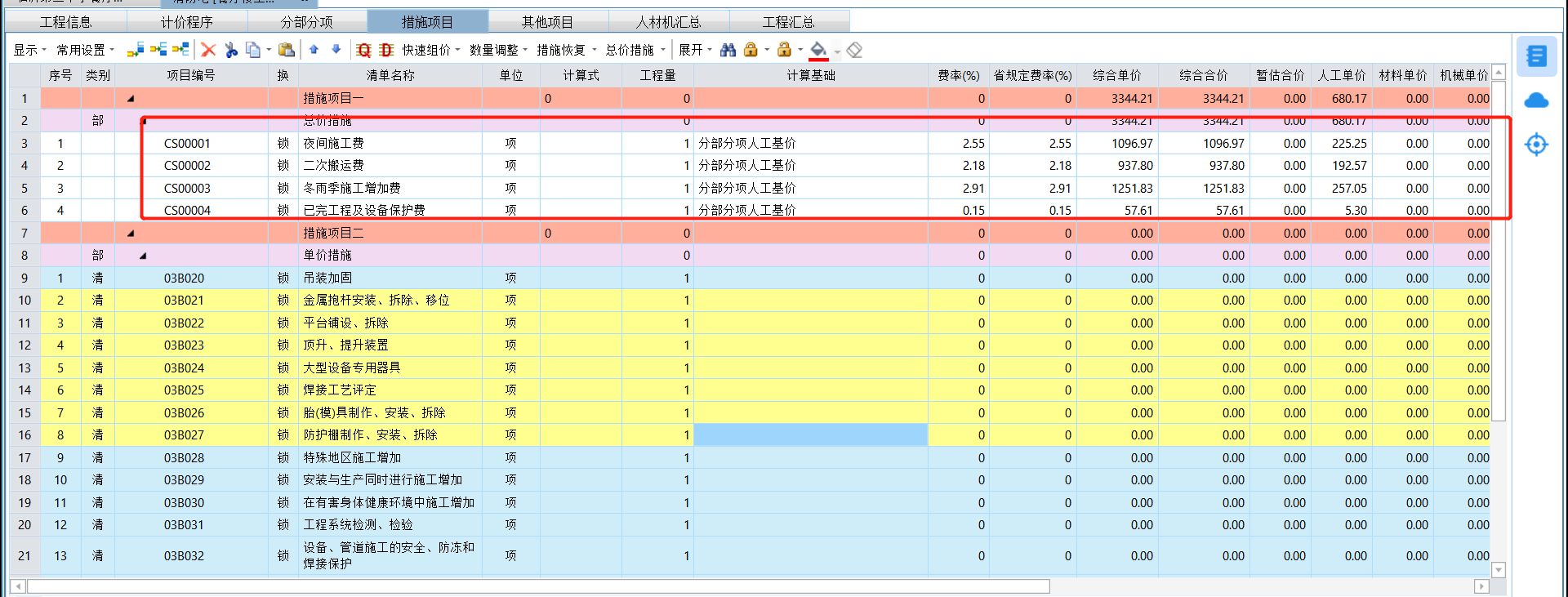1568x597 pixels.
Task: Open the copy icon dropdown arrow
Action: tap(269, 51)
